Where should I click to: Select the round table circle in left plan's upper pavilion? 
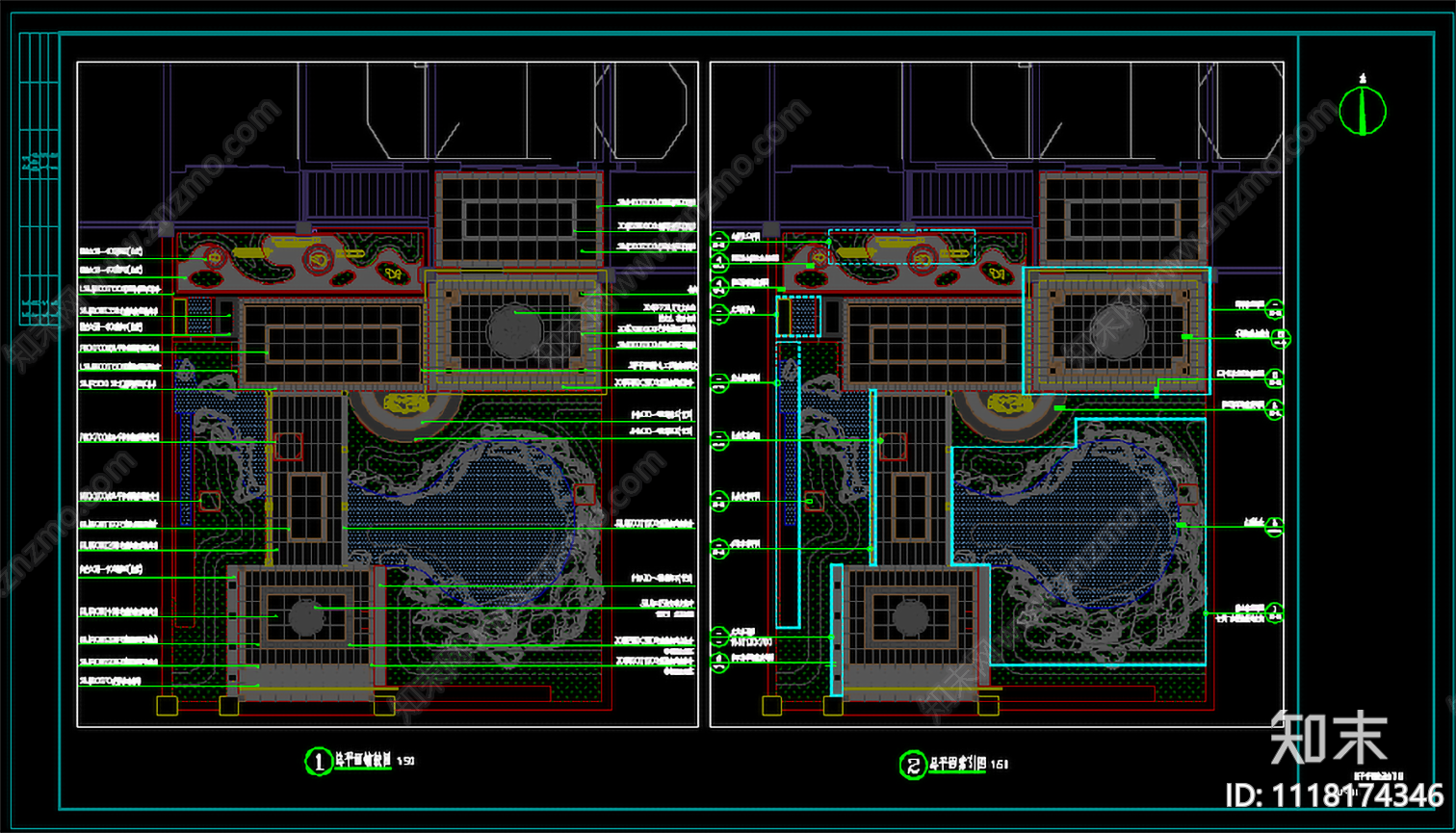tap(515, 330)
